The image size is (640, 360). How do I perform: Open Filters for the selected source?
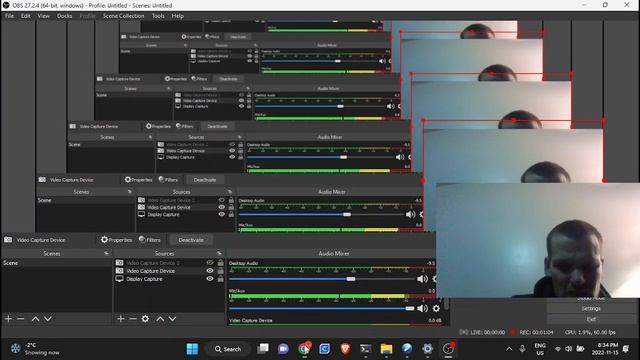pos(150,240)
